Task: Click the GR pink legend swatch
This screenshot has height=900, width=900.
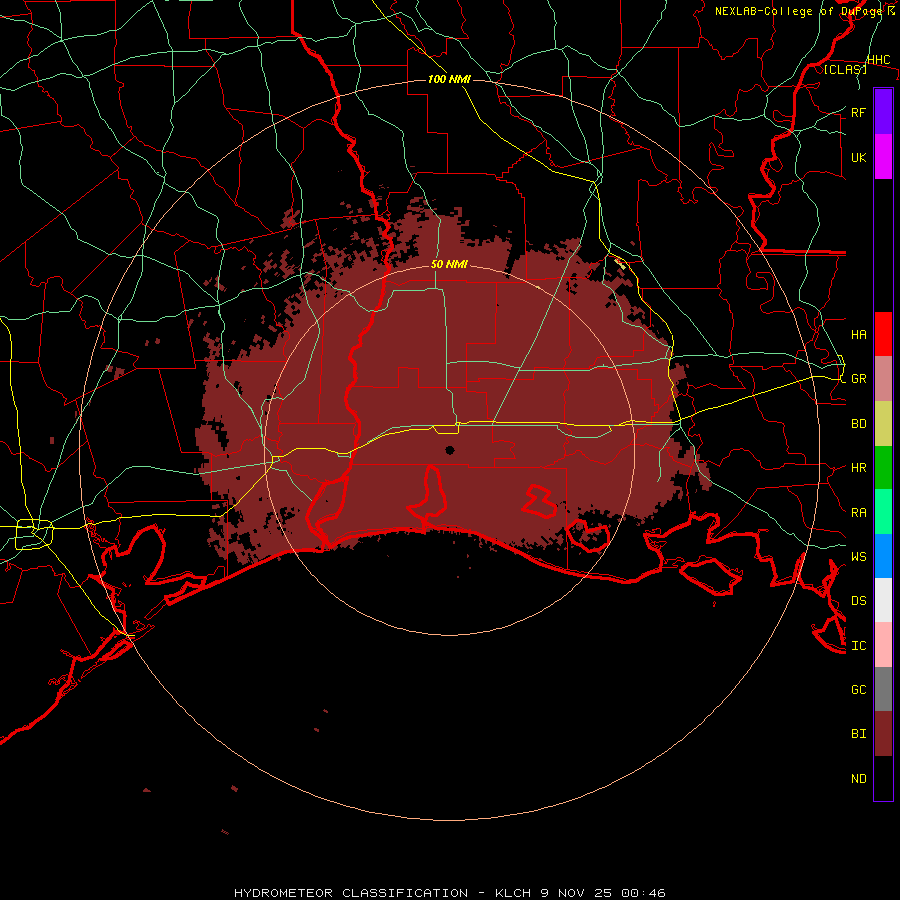Action: (x=883, y=379)
